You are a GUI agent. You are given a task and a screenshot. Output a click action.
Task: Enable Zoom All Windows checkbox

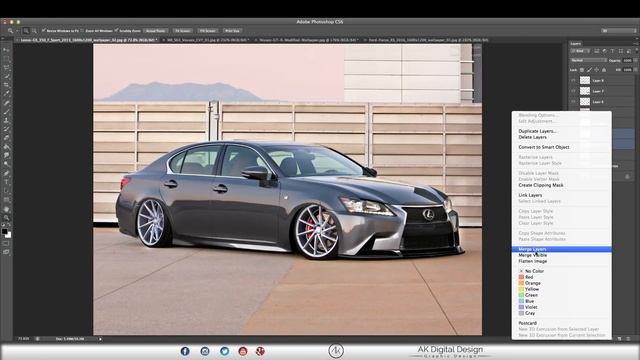coord(82,31)
